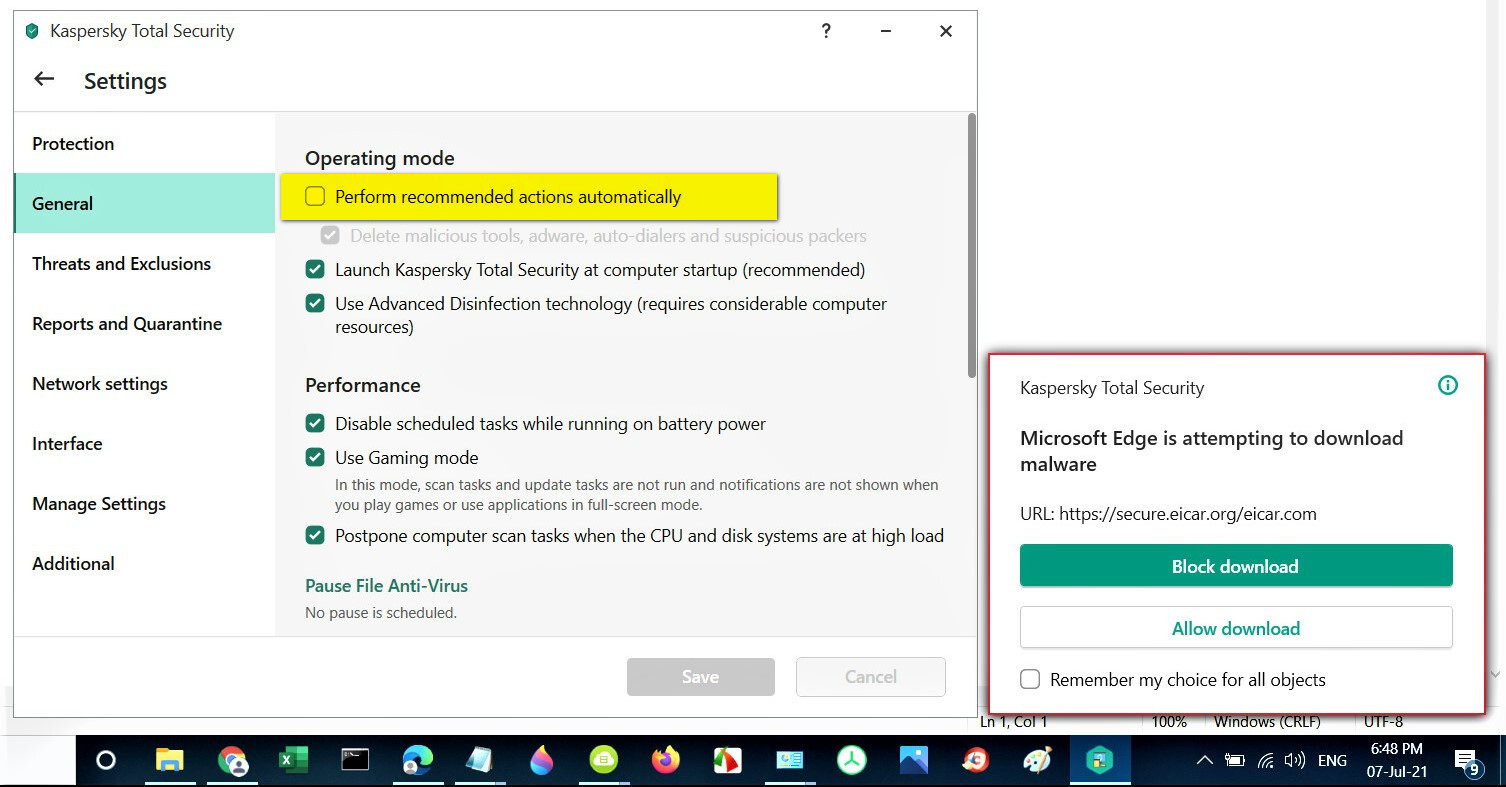Enable Perform recommended actions automatically
This screenshot has height=787, width=1506.
coord(315,197)
